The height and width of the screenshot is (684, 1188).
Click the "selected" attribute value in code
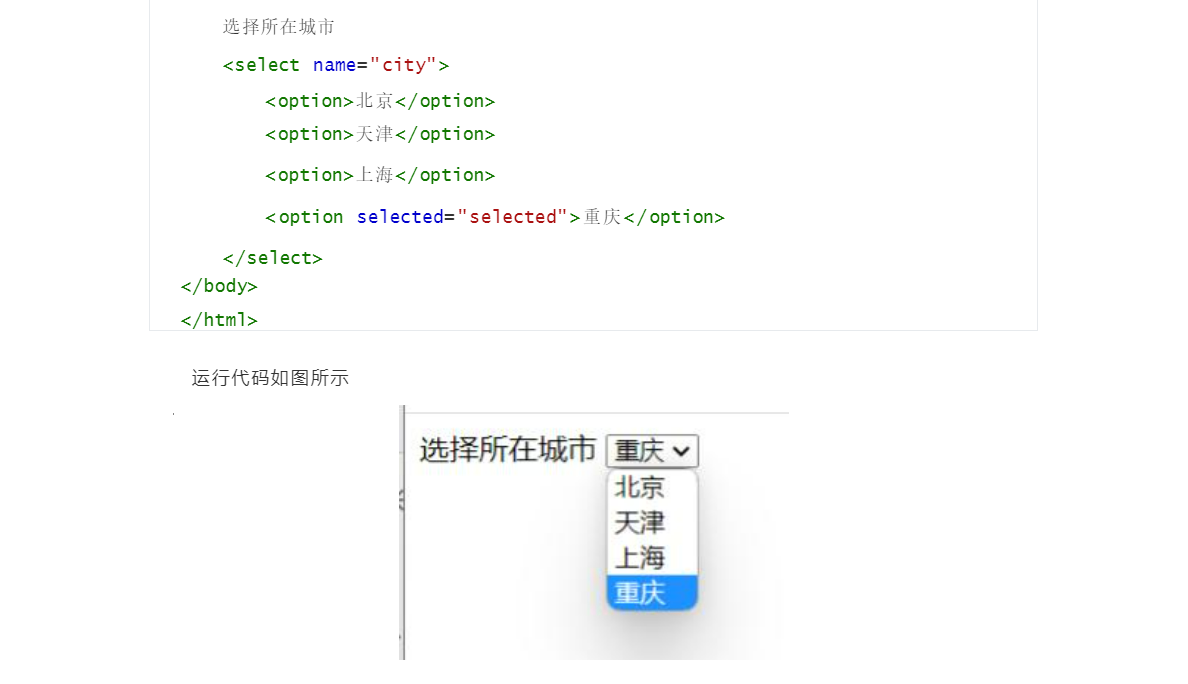coord(512,217)
